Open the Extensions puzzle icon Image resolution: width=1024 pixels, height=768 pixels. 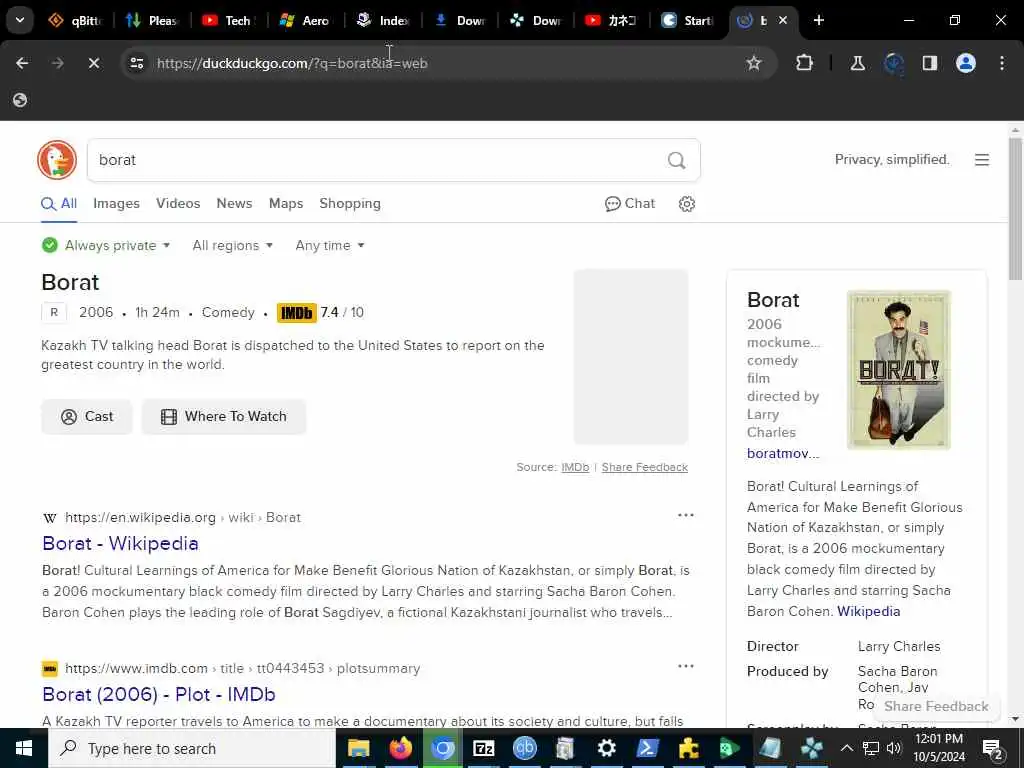[x=805, y=63]
